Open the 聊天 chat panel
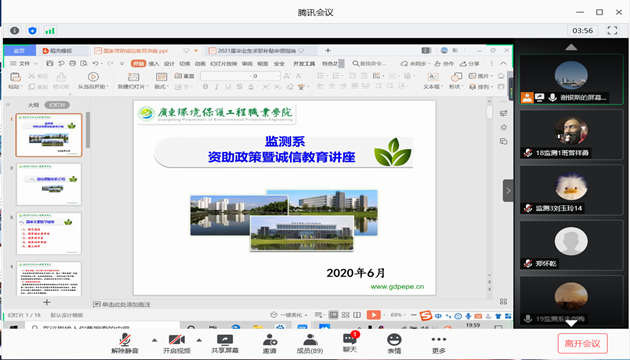Screen dimensions: 630x360 pyautogui.click(x=350, y=343)
